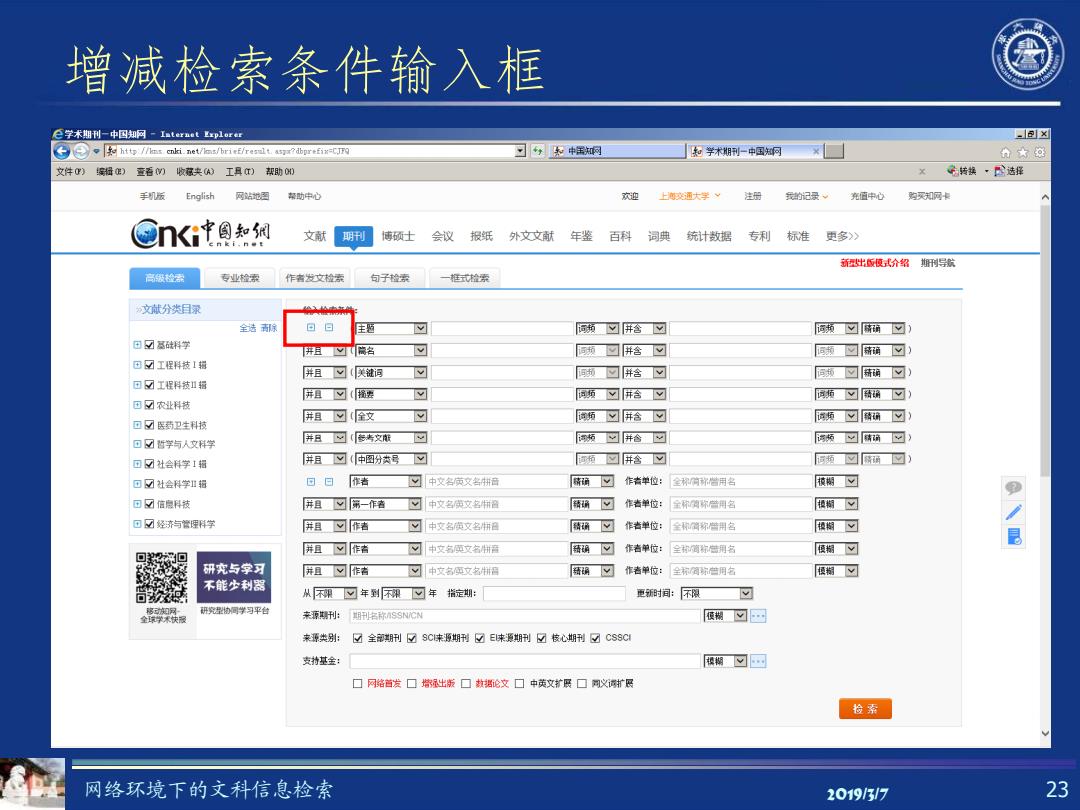Expand the 工程科技 I 辑 tree node
Viewport: 1080px width, 810px height.
click(137, 365)
